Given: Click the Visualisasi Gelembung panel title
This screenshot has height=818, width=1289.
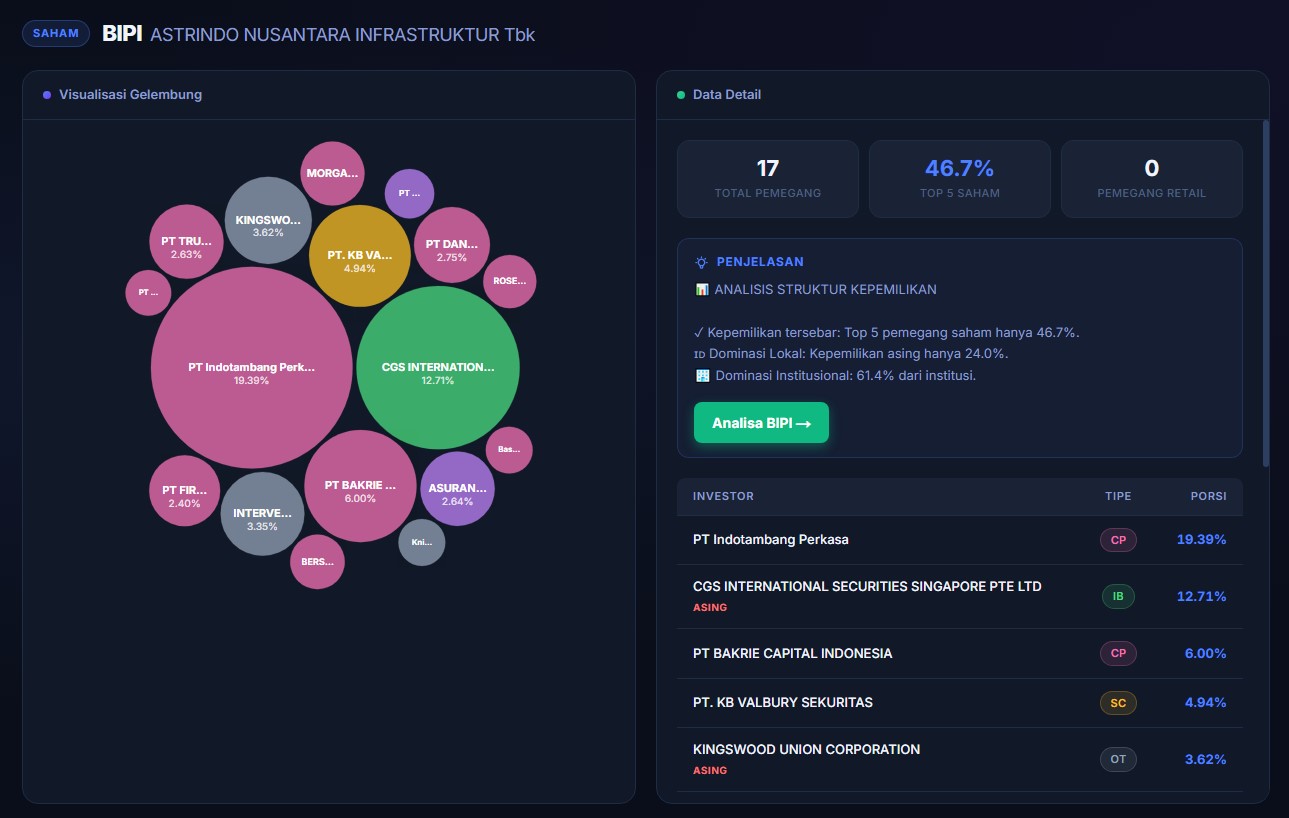Looking at the screenshot, I should [130, 95].
